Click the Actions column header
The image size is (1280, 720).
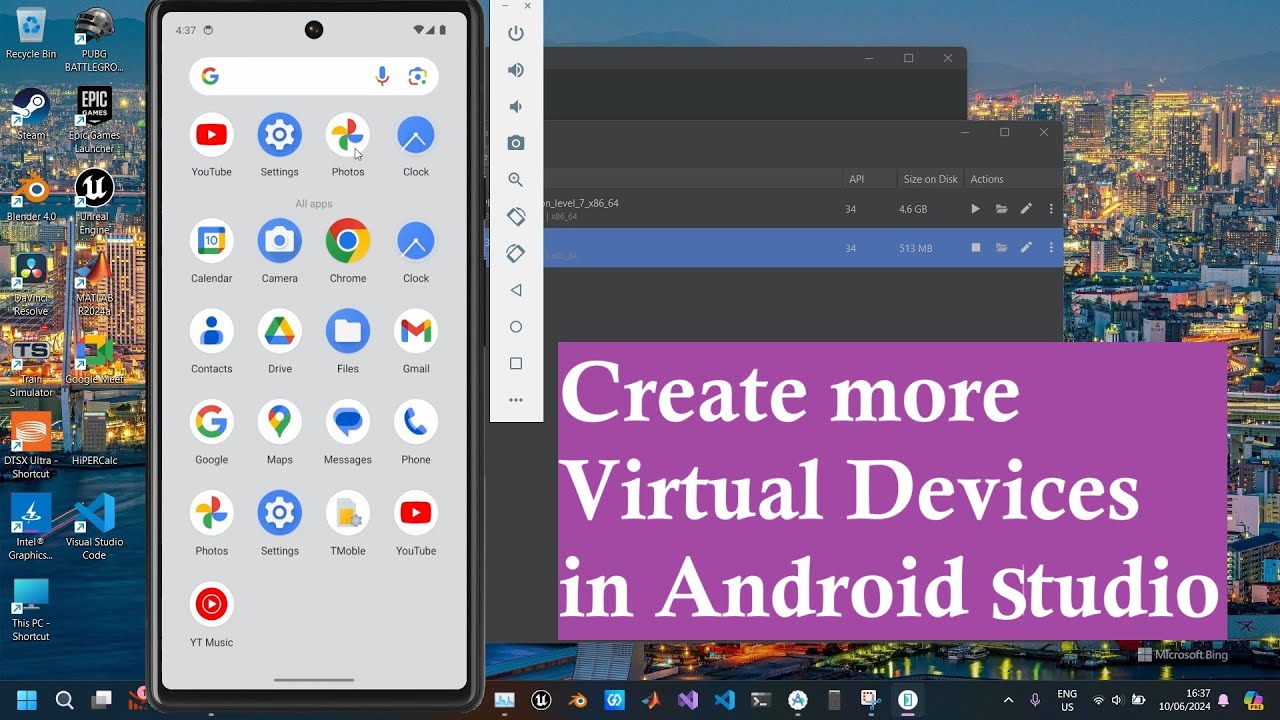986,179
